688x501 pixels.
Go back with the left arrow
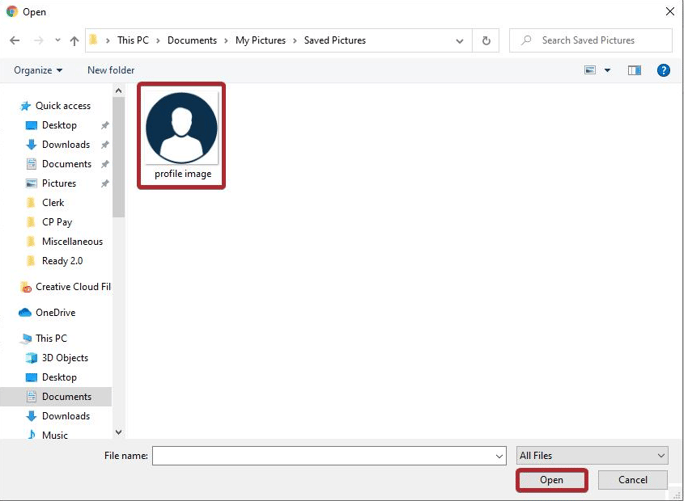coord(15,41)
